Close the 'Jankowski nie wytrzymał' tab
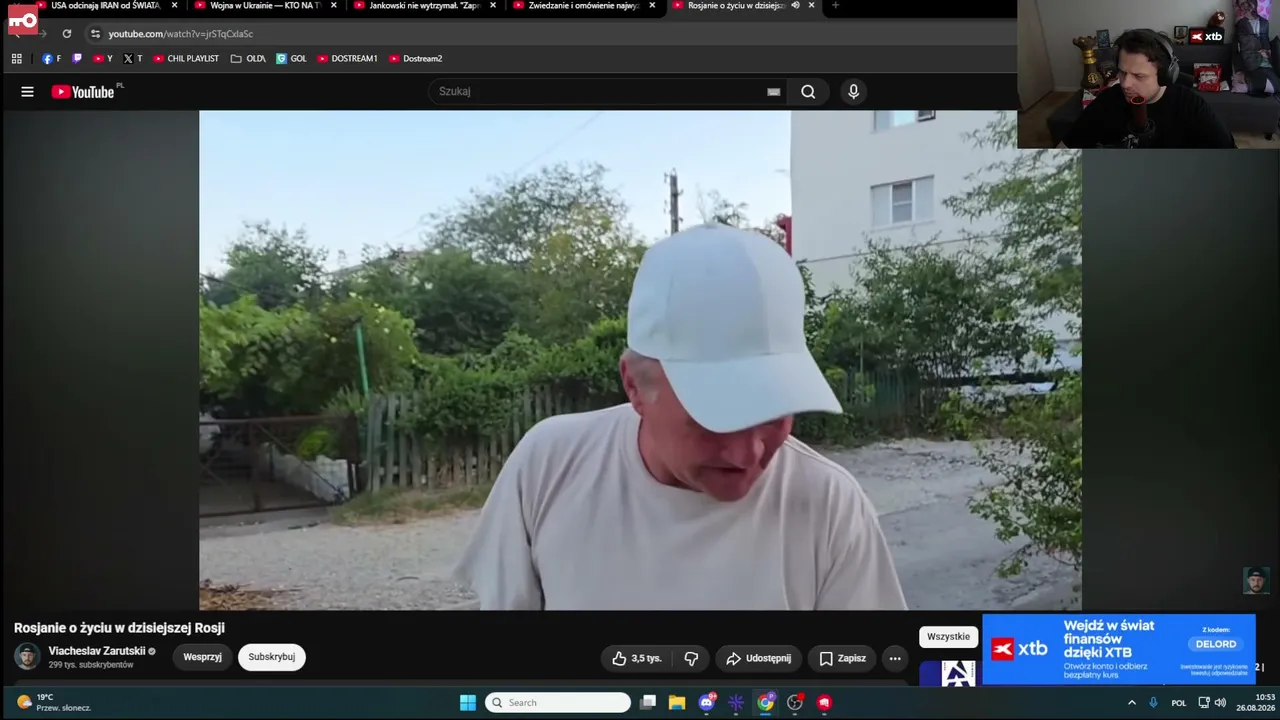The height and width of the screenshot is (720, 1280). point(493,6)
